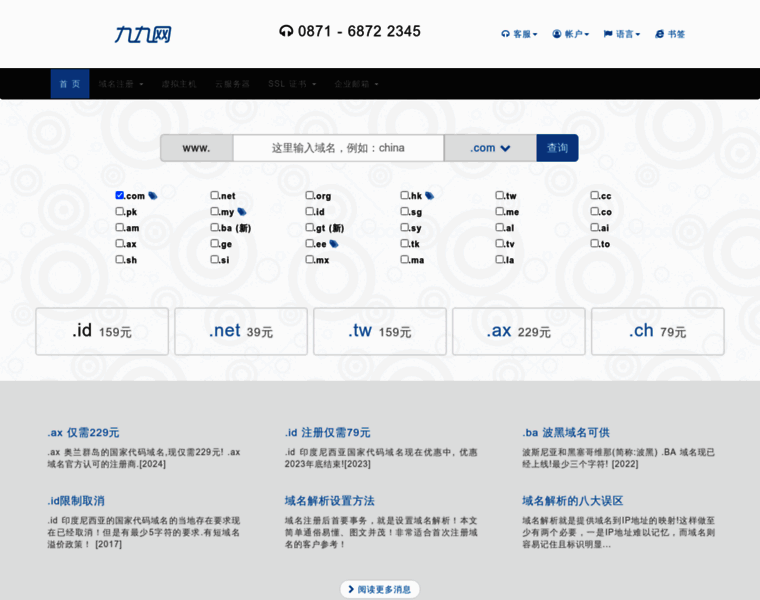Check the .tw checkbox
The image size is (760, 600).
tap(500, 195)
